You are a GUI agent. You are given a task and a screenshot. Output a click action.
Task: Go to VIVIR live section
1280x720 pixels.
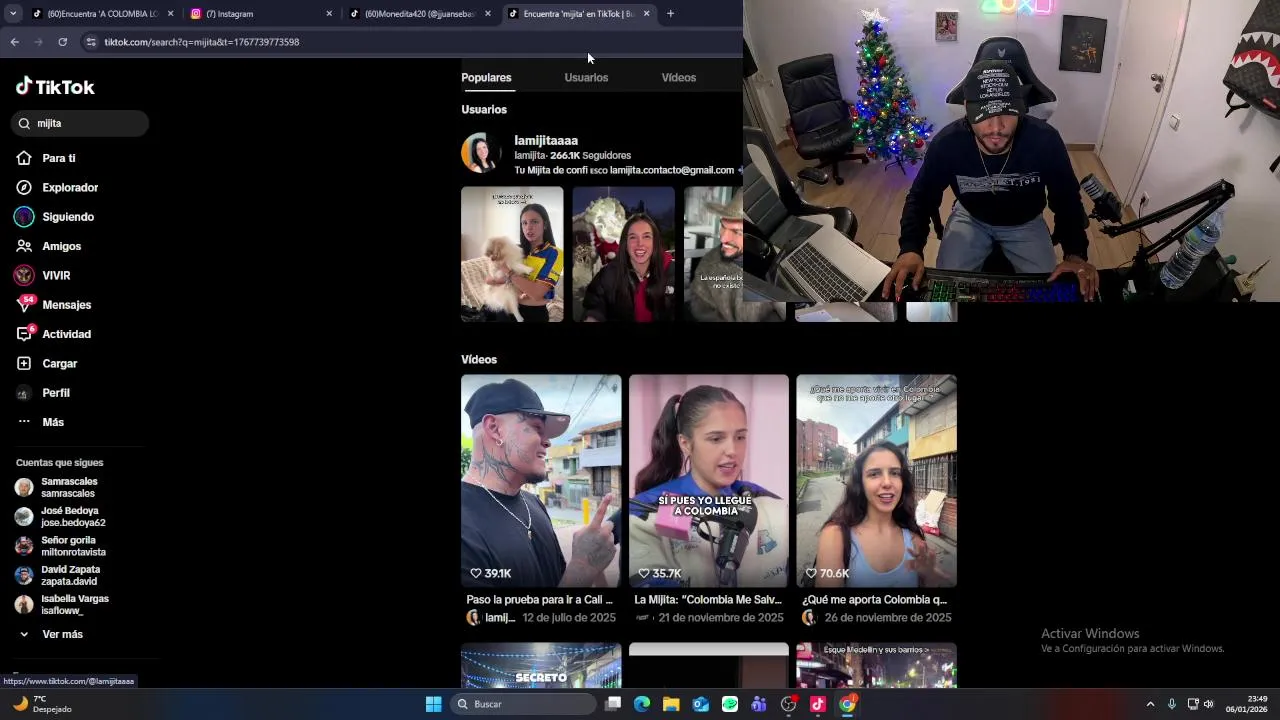point(56,275)
